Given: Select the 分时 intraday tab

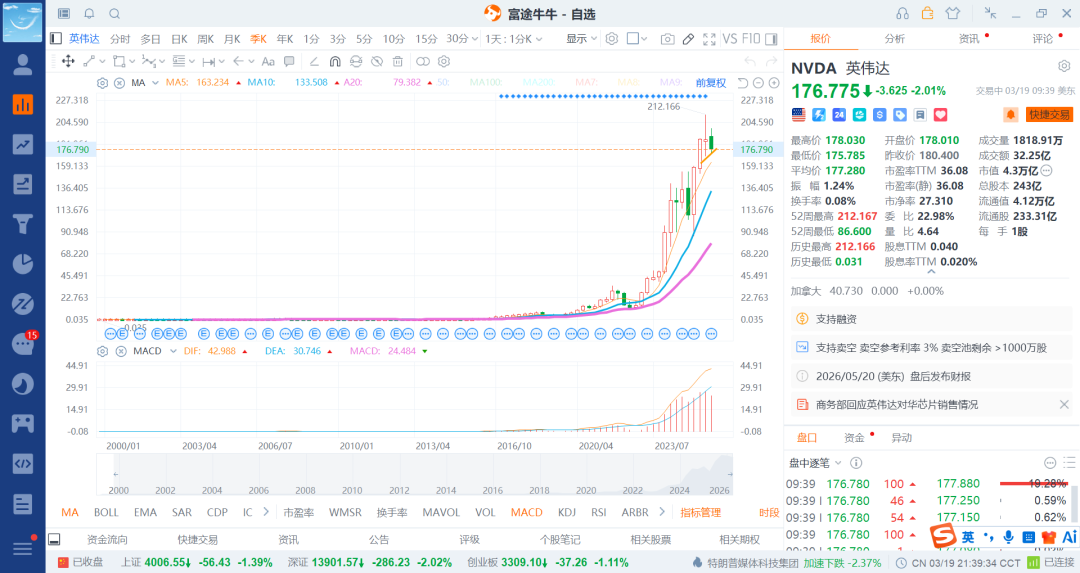Looking at the screenshot, I should tap(120, 39).
